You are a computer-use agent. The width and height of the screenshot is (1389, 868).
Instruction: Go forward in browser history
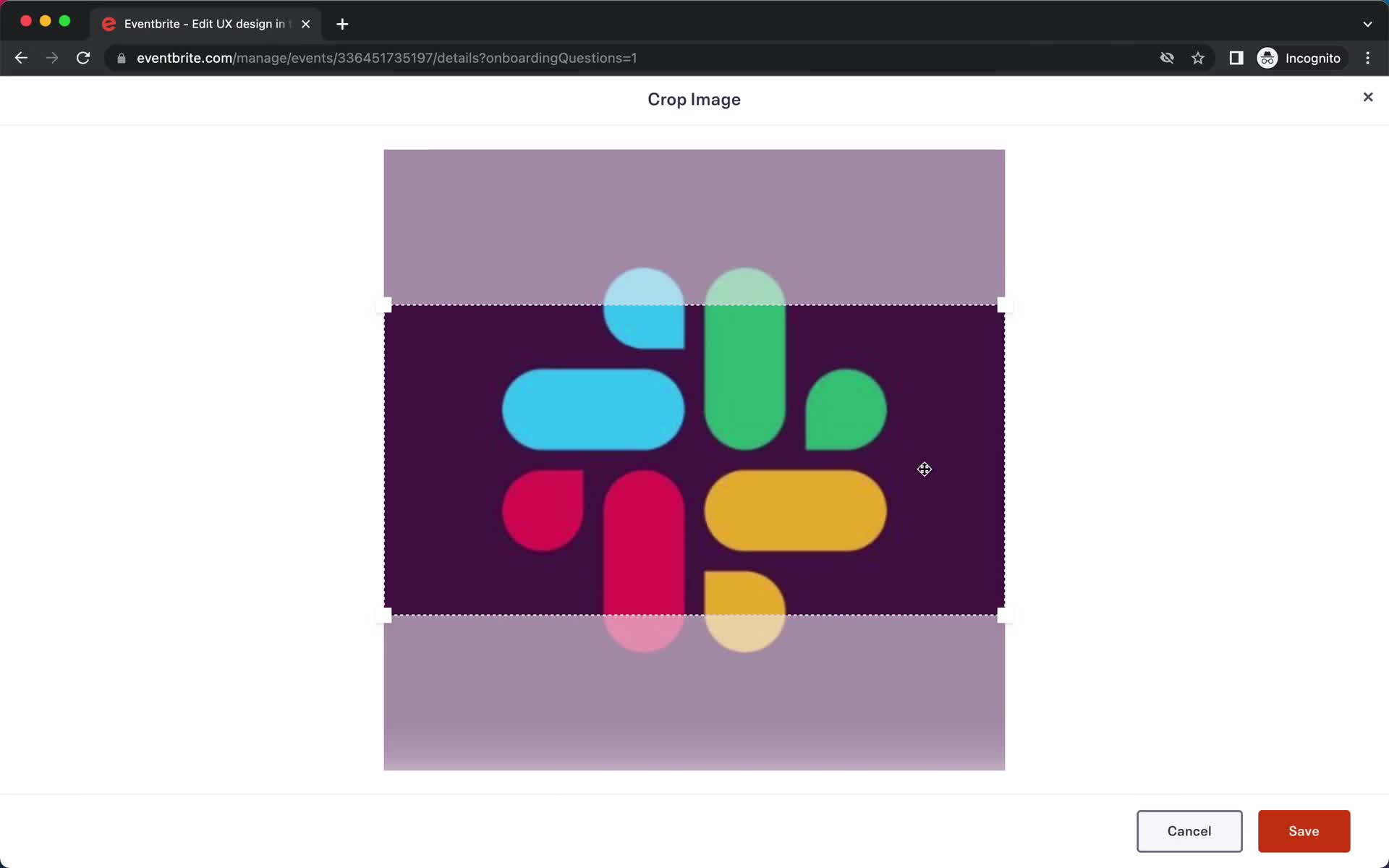tap(52, 58)
